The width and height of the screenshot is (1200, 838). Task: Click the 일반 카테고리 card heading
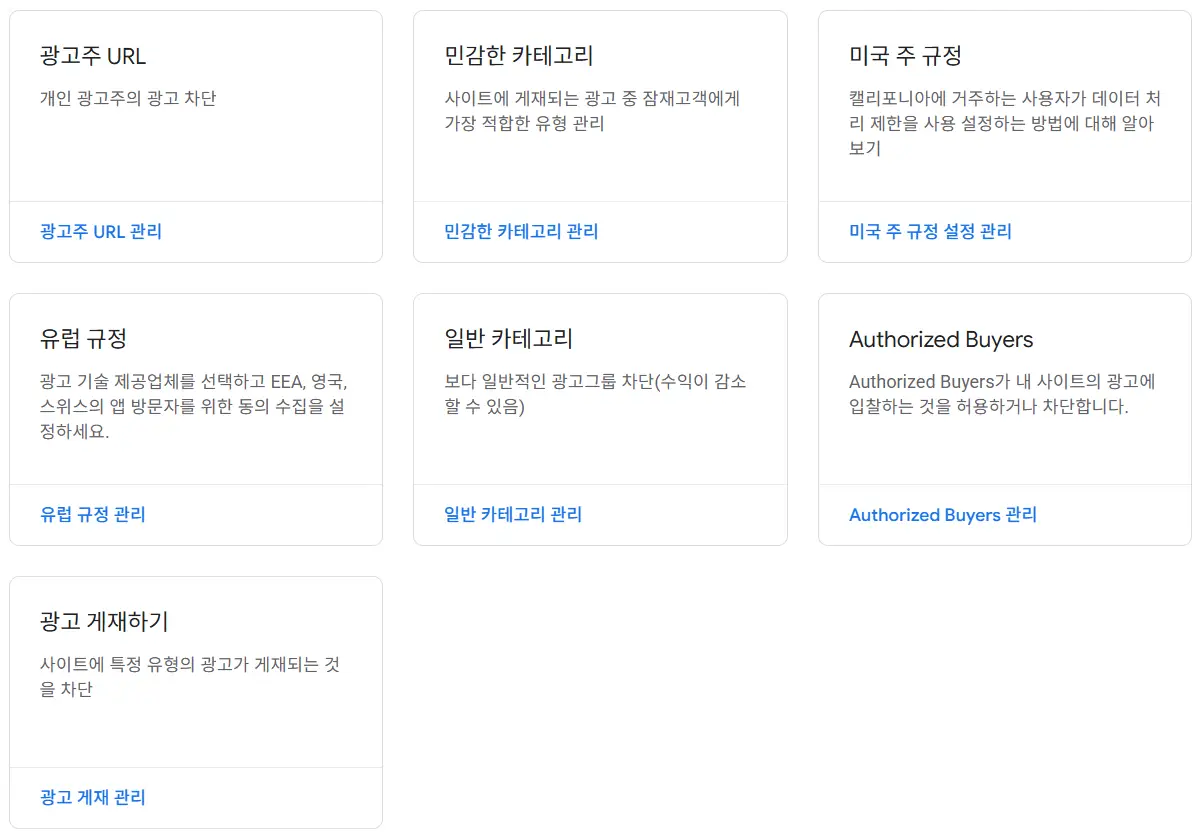(508, 339)
